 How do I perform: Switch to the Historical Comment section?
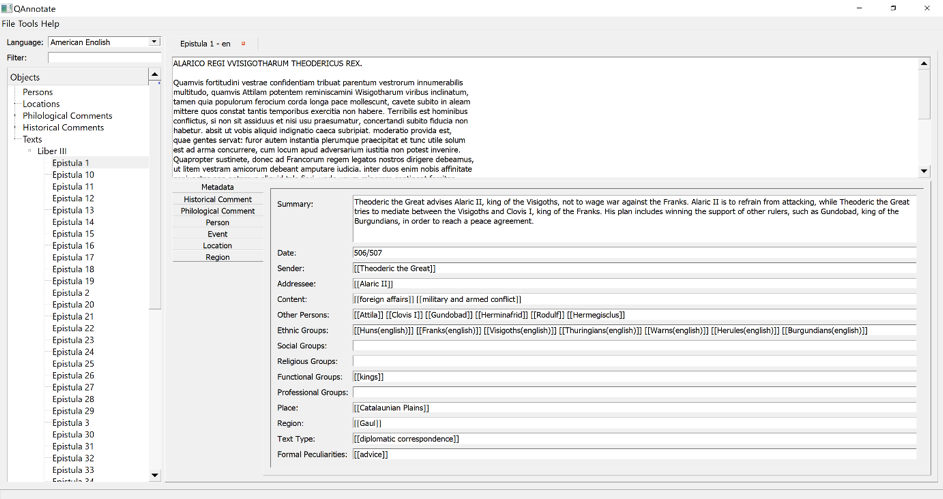pyautogui.click(x=217, y=199)
